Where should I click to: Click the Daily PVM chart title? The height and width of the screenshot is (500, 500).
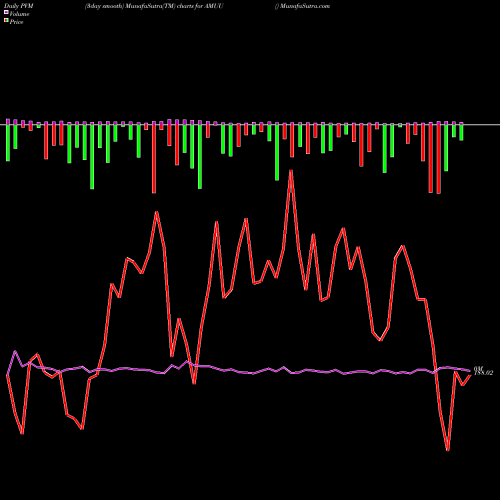tap(19, 6)
